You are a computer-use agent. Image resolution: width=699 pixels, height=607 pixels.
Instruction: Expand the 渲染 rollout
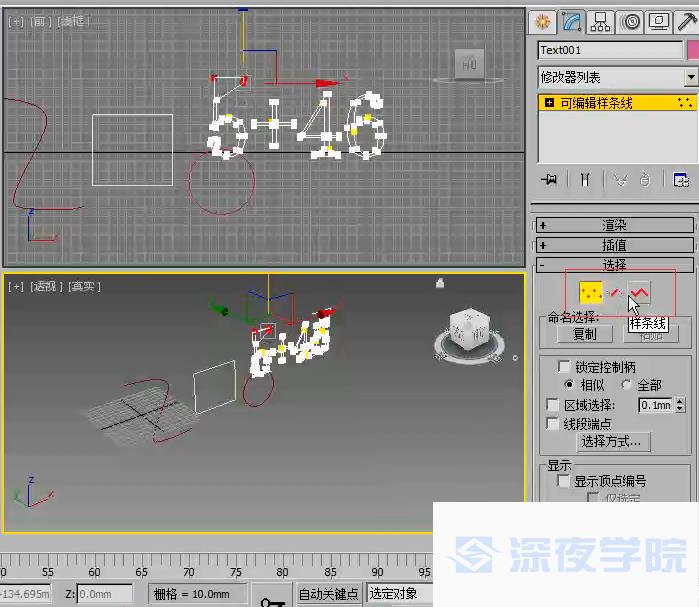(x=615, y=225)
